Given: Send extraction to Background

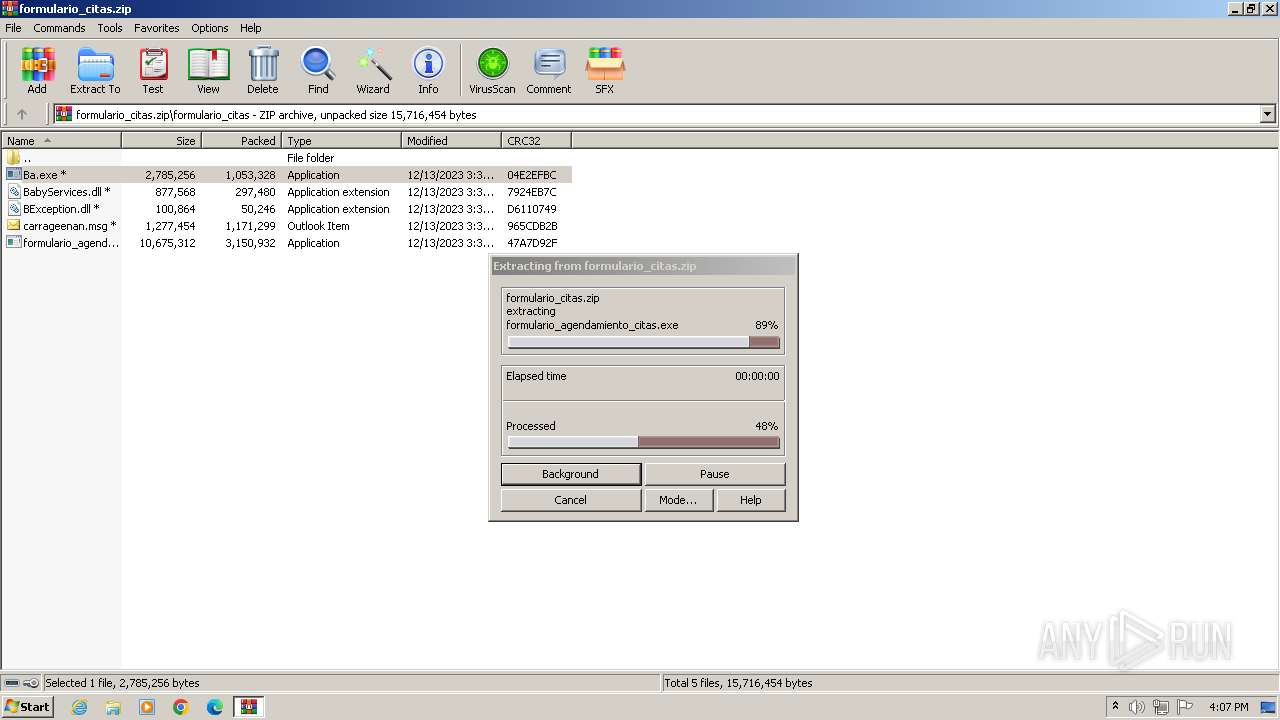Looking at the screenshot, I should 571,474.
